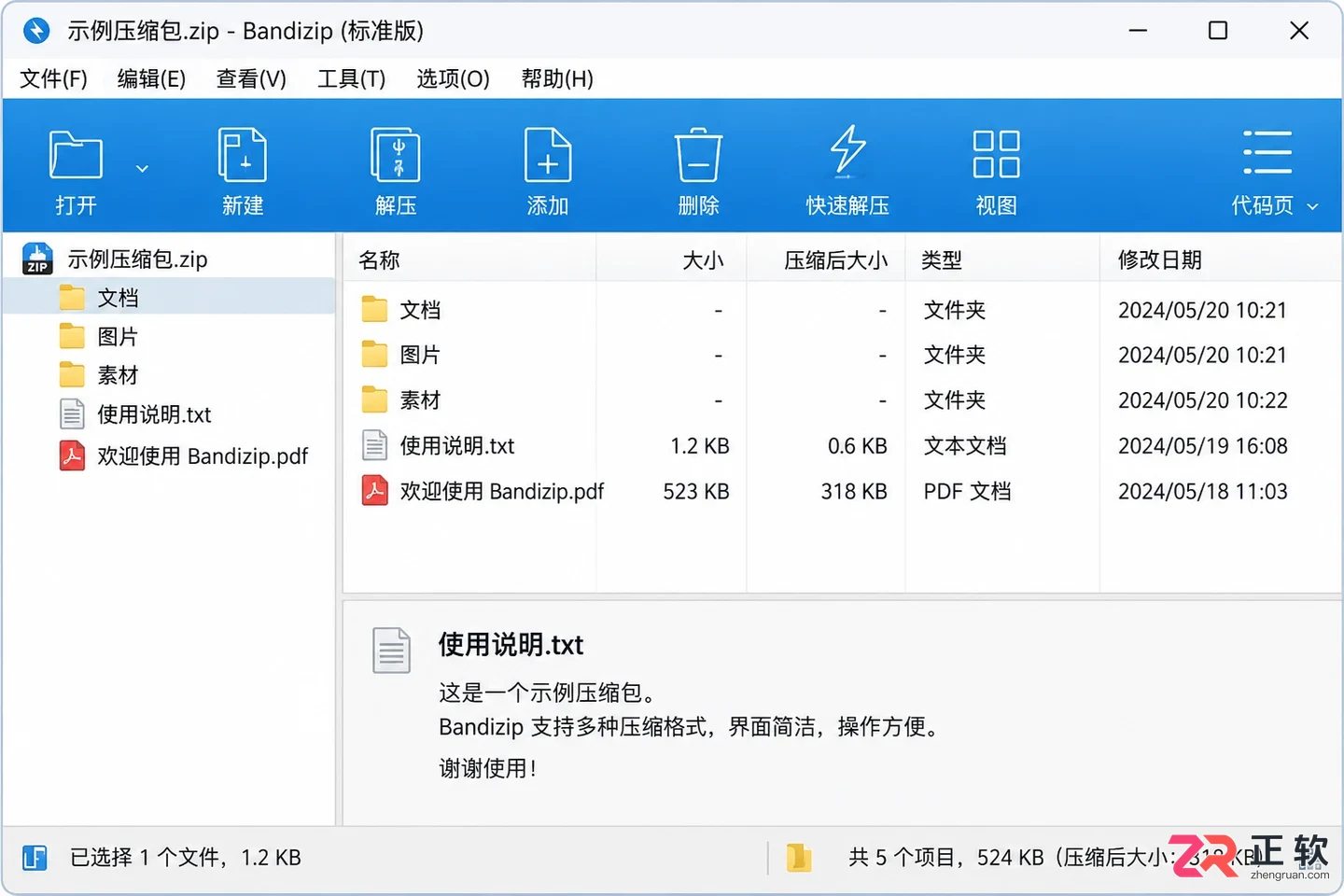Open the 编辑(E) menu

coord(151,78)
